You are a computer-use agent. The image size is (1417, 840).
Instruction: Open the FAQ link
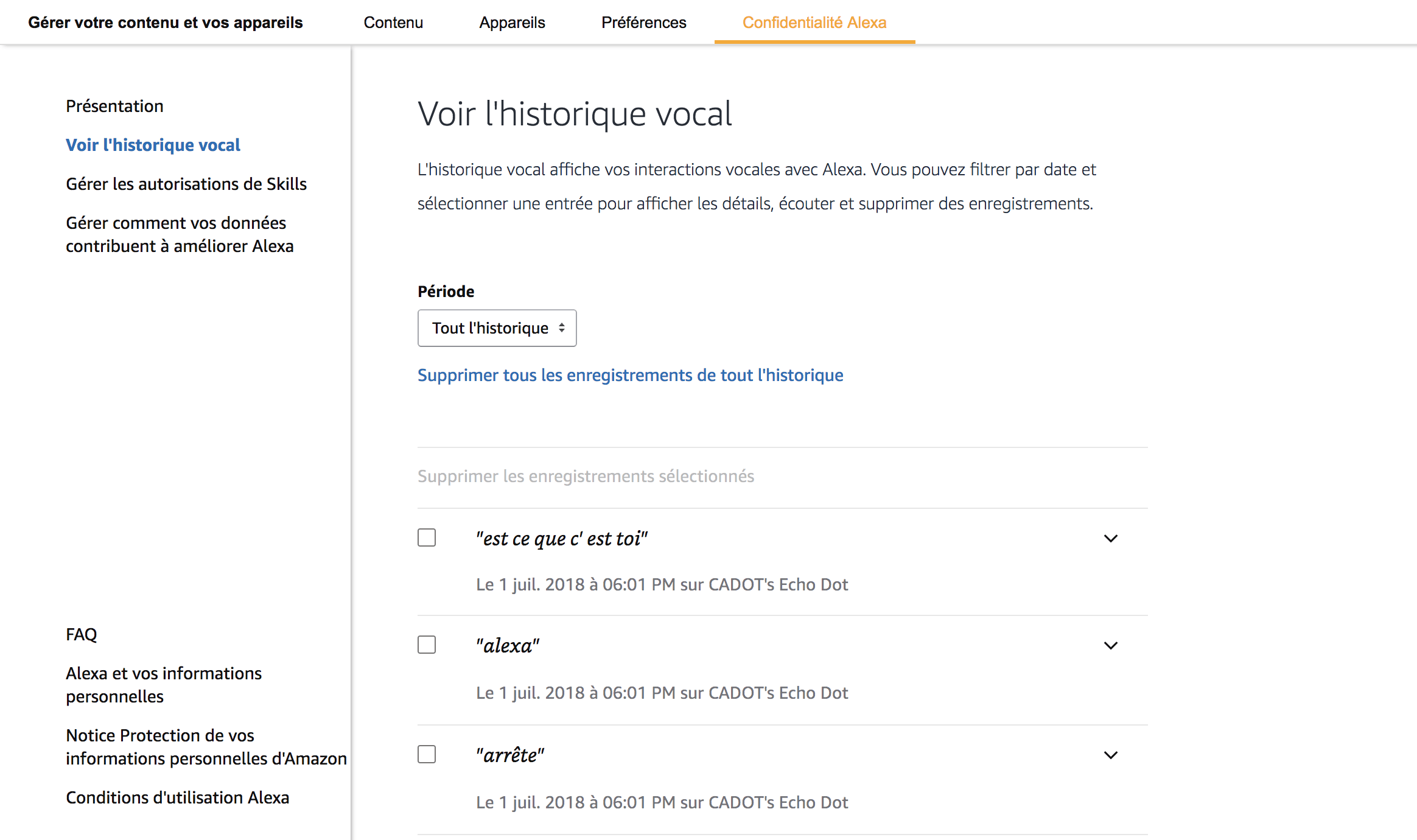pyautogui.click(x=82, y=634)
